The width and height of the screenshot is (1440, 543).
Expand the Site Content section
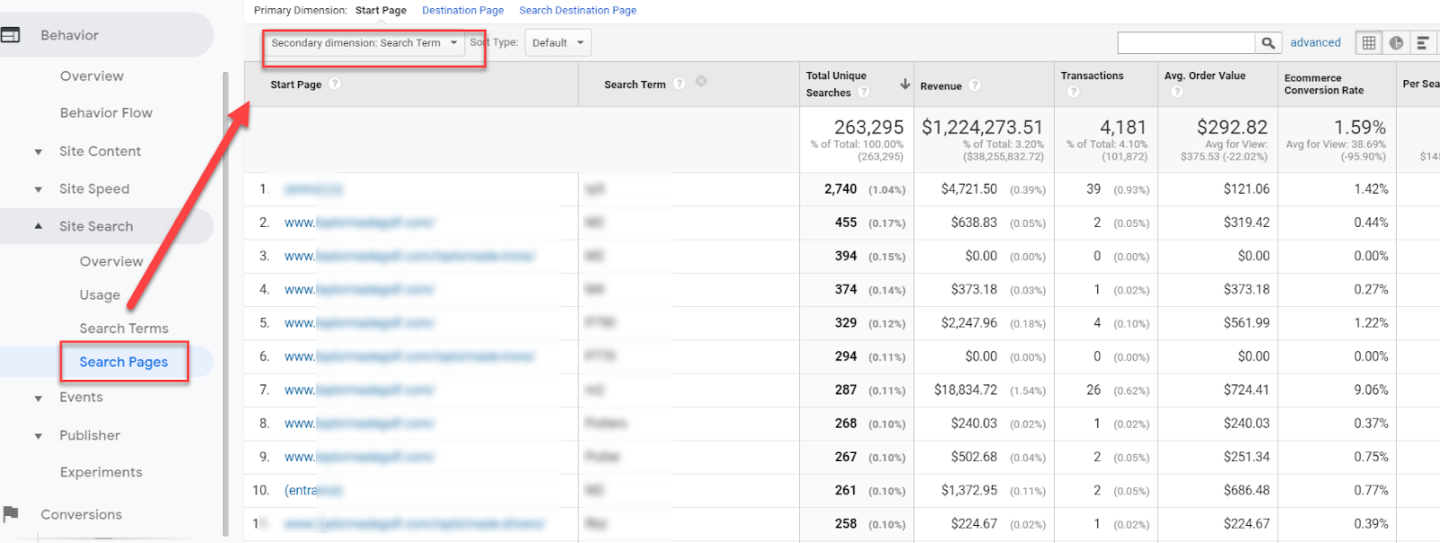39,152
